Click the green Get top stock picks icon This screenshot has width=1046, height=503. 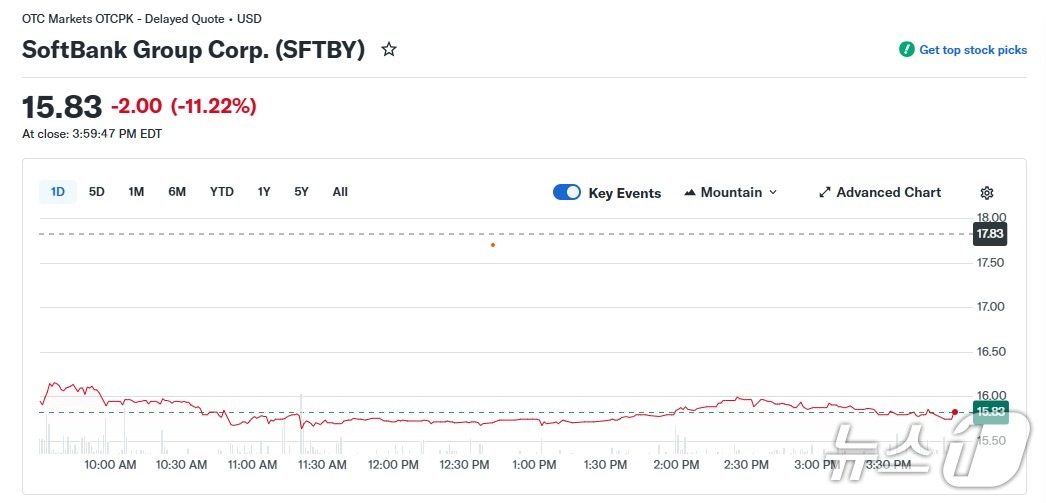(906, 49)
